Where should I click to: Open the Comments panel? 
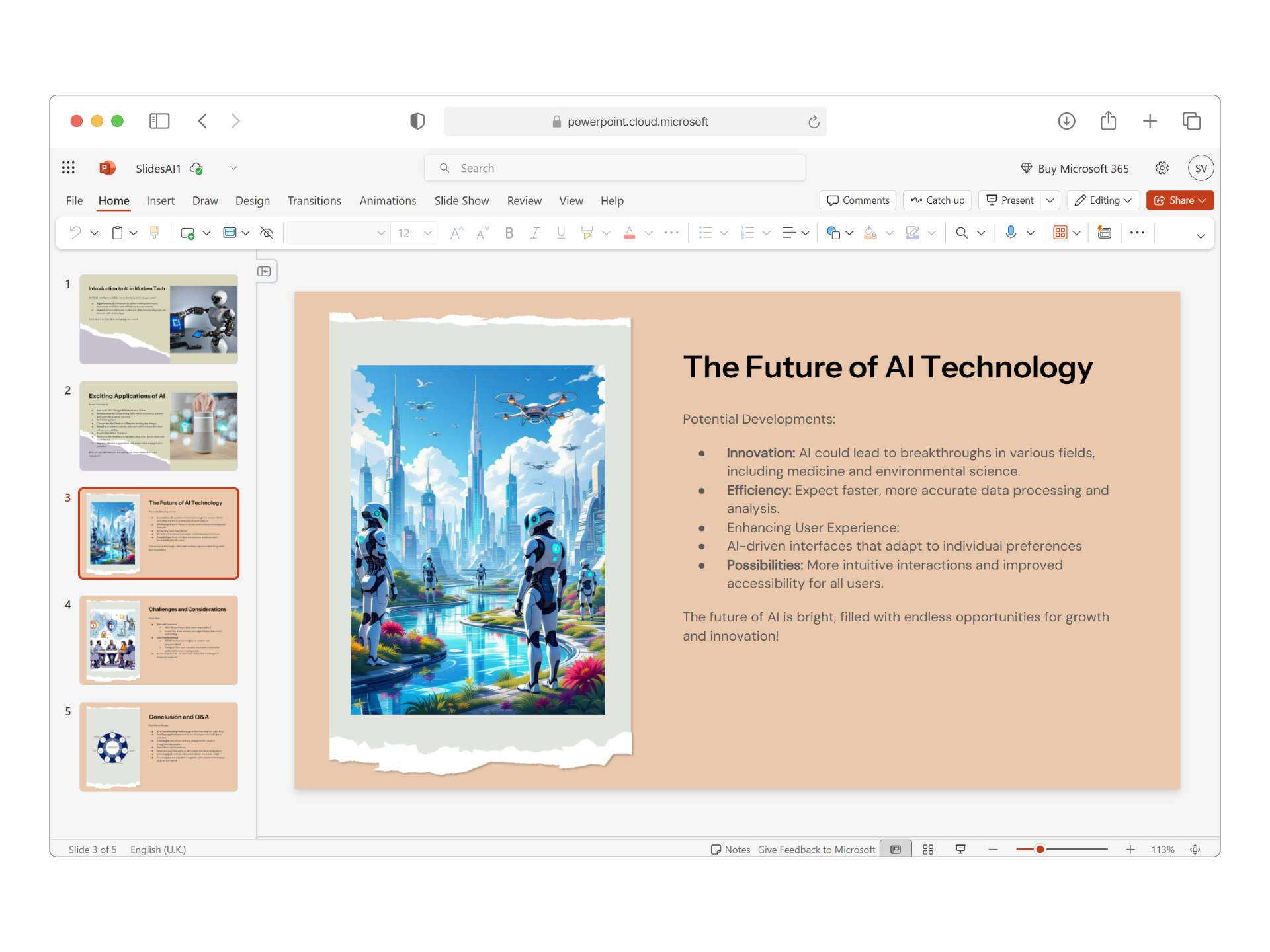(857, 200)
